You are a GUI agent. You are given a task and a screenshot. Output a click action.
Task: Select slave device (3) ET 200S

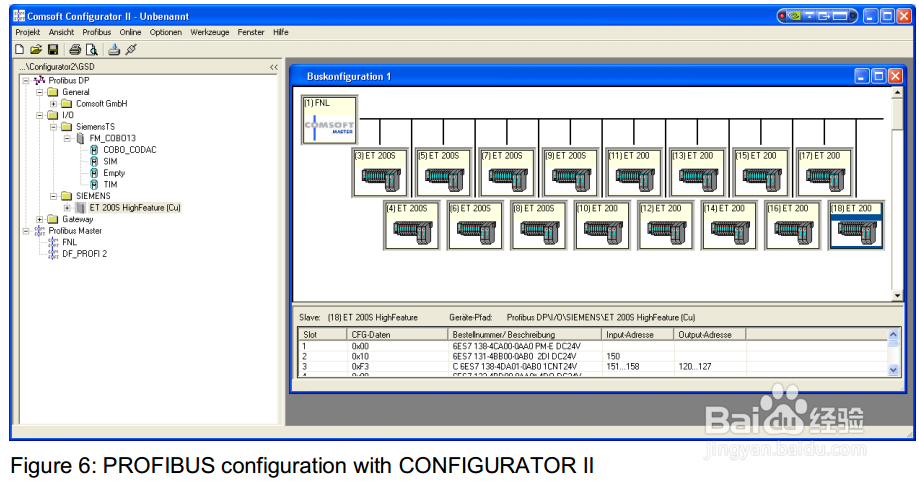381,172
